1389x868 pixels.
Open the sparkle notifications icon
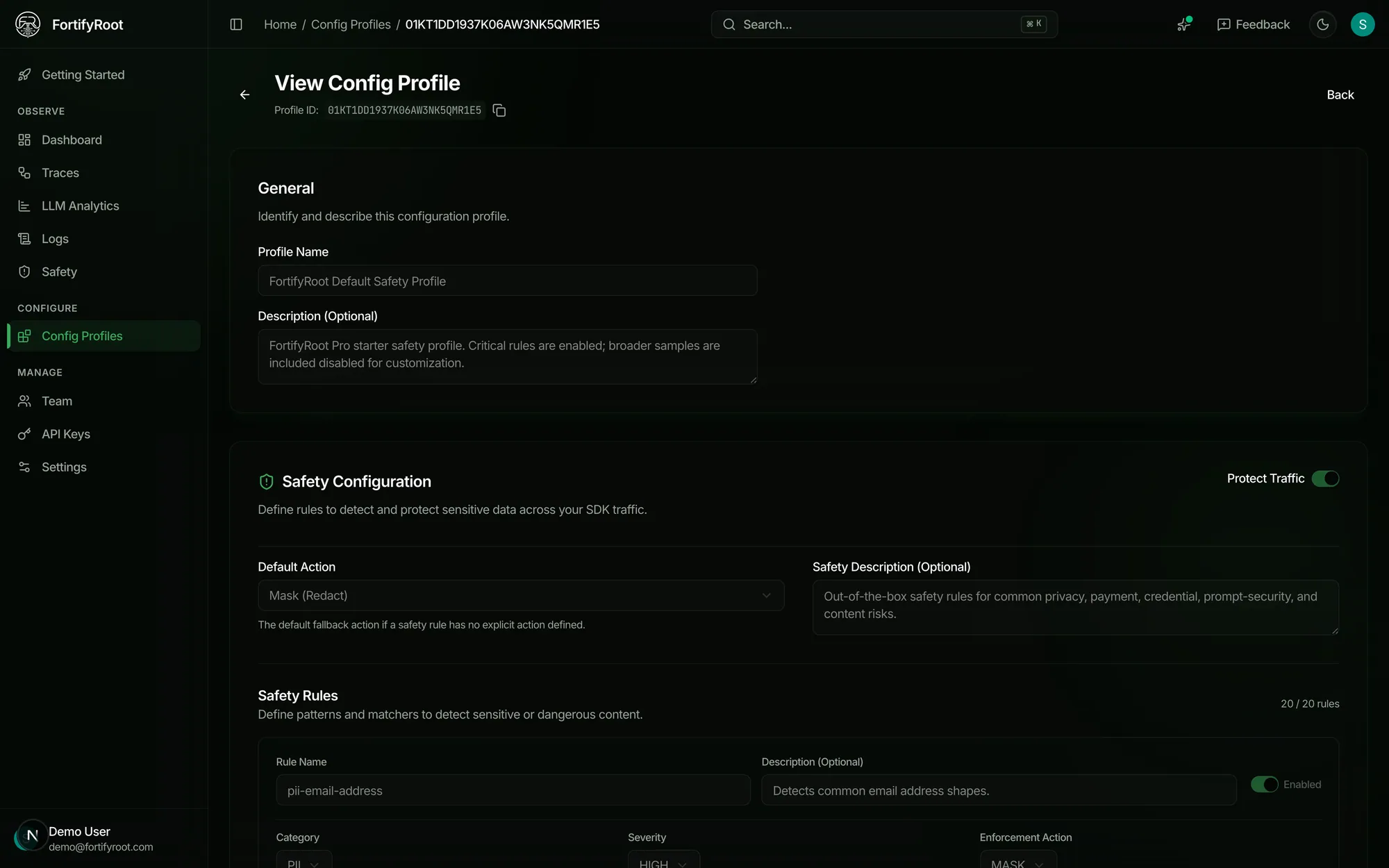coord(1184,24)
